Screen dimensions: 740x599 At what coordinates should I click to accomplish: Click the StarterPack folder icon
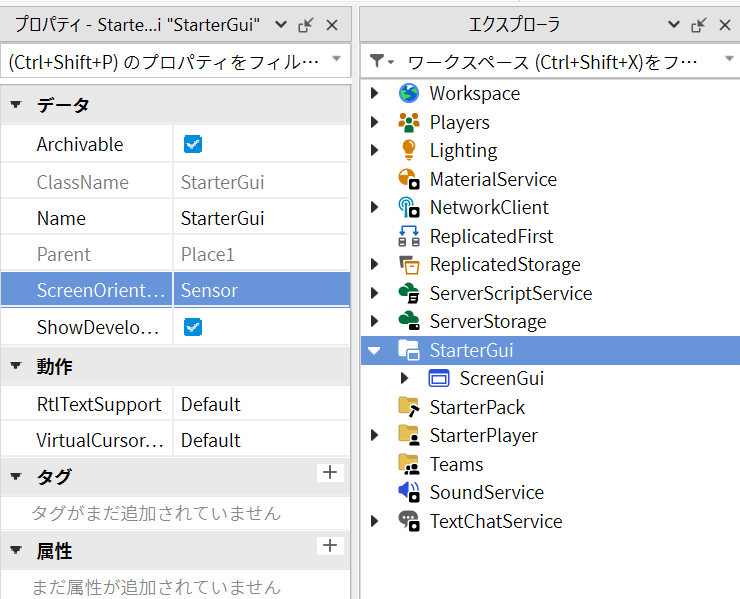(x=409, y=407)
